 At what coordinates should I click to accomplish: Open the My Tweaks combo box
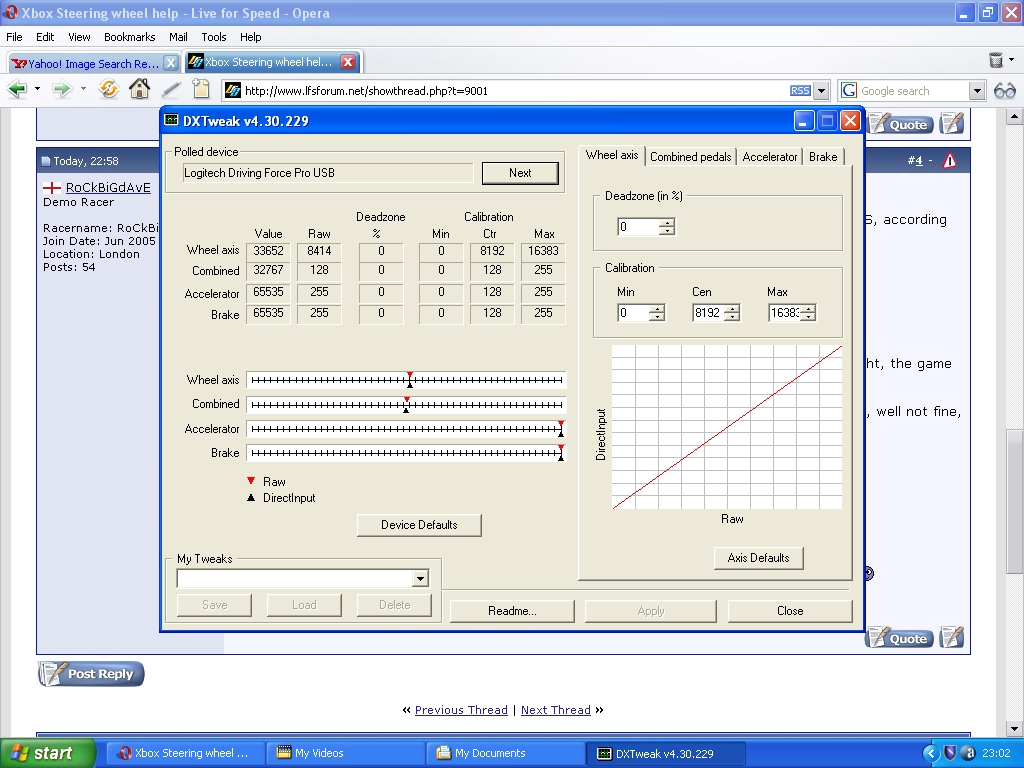click(x=303, y=579)
